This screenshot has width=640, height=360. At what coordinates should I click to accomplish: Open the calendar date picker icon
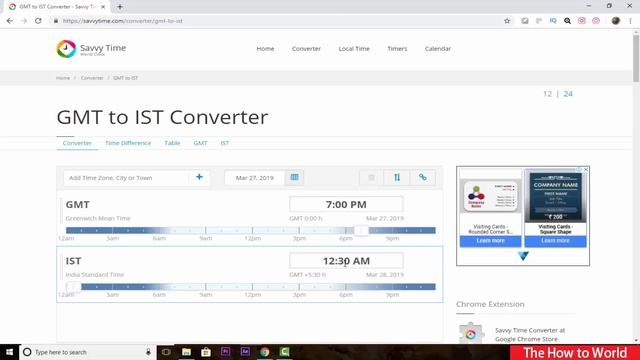[294, 177]
